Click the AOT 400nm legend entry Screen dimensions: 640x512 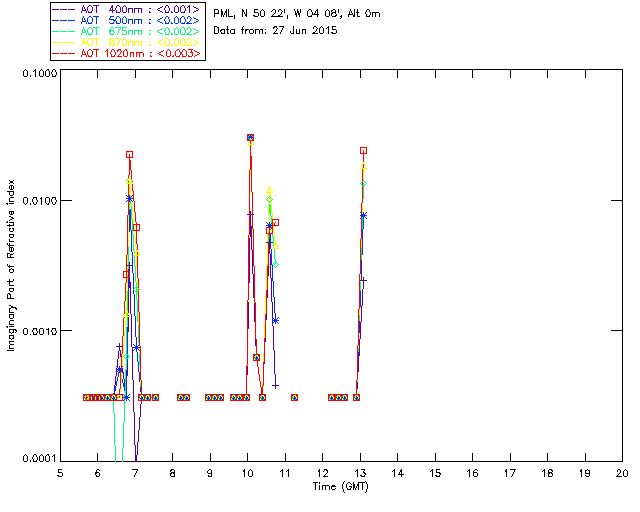(127, 9)
